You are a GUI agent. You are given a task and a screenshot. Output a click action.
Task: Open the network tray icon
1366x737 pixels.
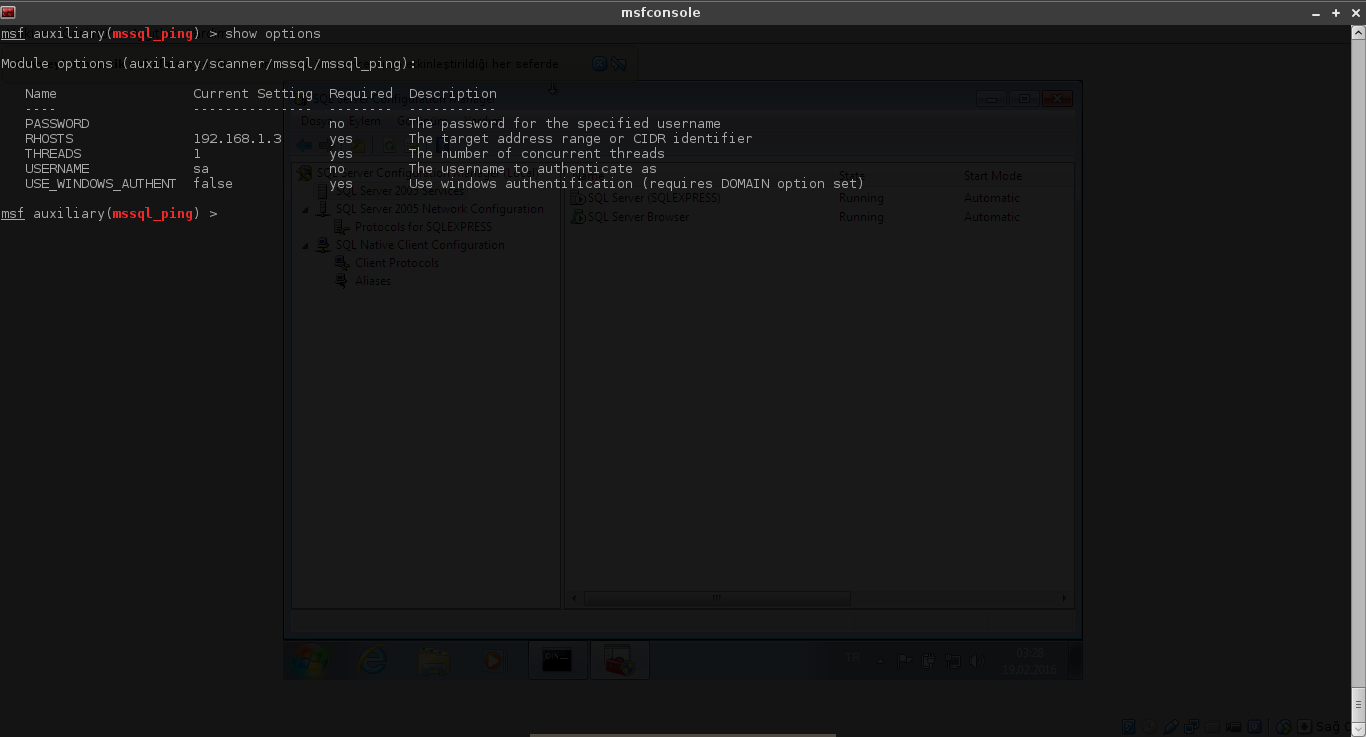point(952,660)
